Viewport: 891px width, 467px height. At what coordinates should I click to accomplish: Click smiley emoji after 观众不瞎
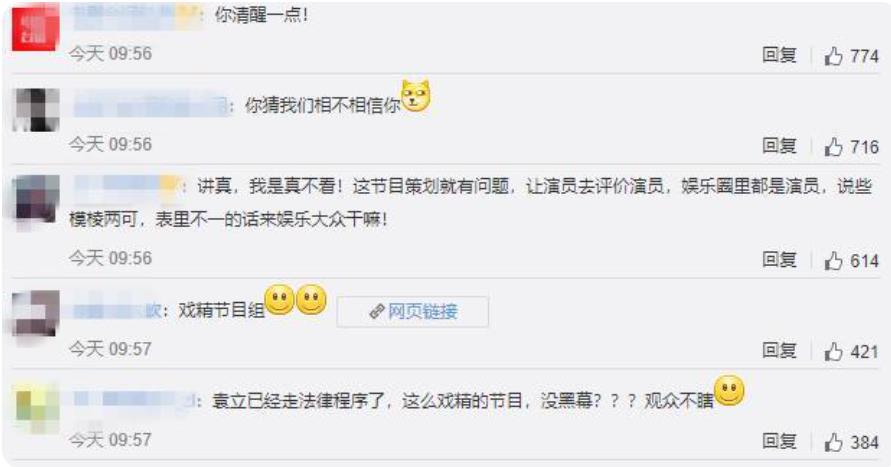coord(729,390)
